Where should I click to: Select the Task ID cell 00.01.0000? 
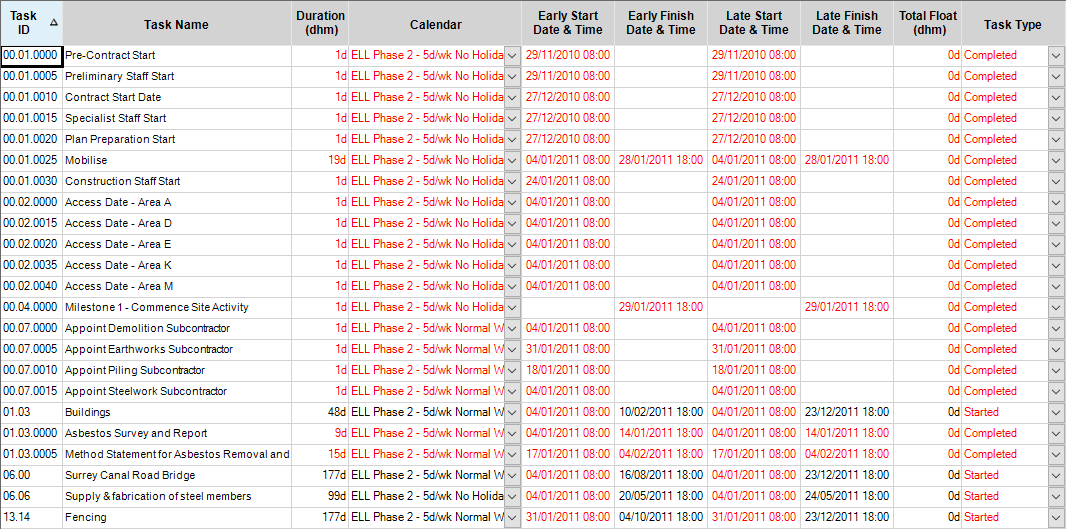[x=31, y=56]
